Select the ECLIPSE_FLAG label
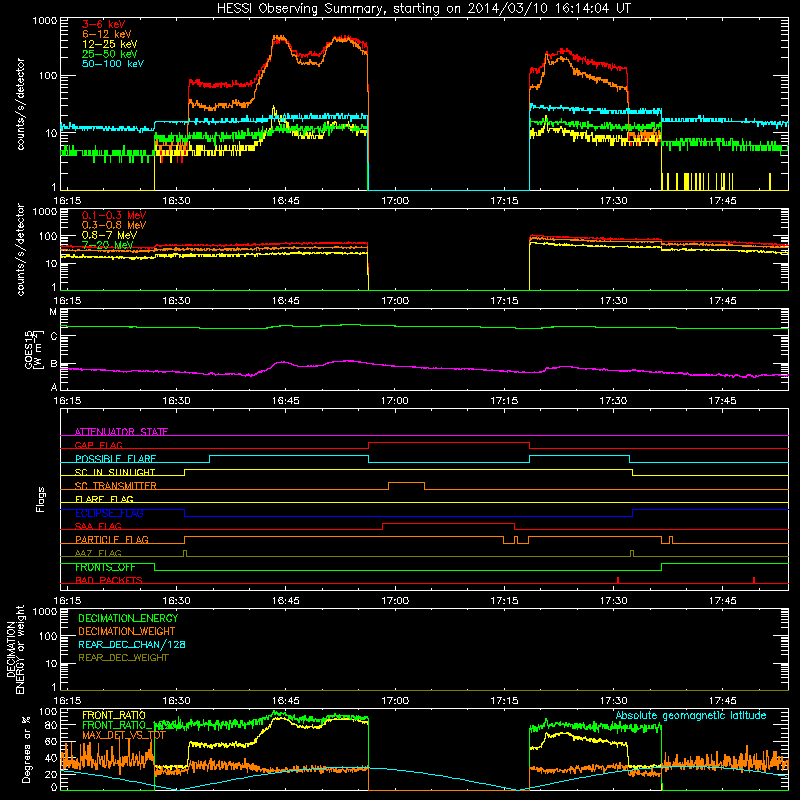The width and height of the screenshot is (800, 800). [109, 513]
